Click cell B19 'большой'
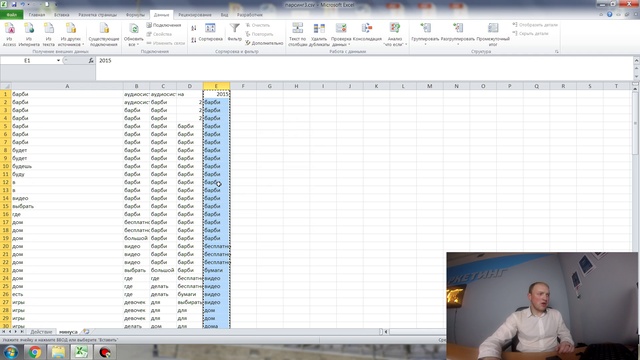Viewport: 640px width, 360px height. click(x=136, y=238)
